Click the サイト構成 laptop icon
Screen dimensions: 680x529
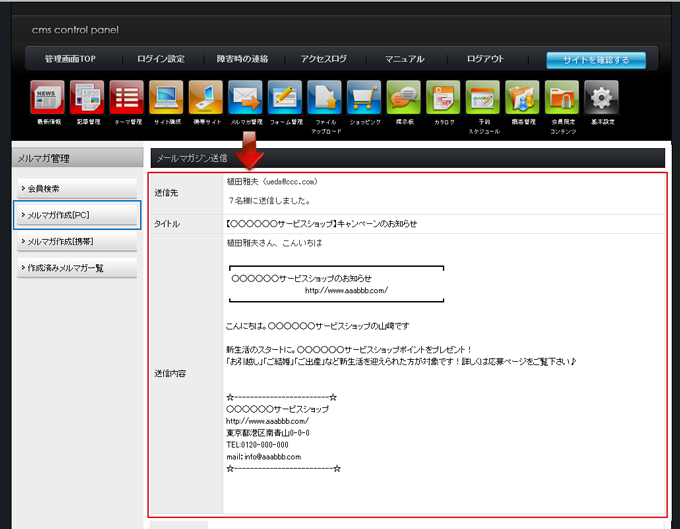pos(166,98)
